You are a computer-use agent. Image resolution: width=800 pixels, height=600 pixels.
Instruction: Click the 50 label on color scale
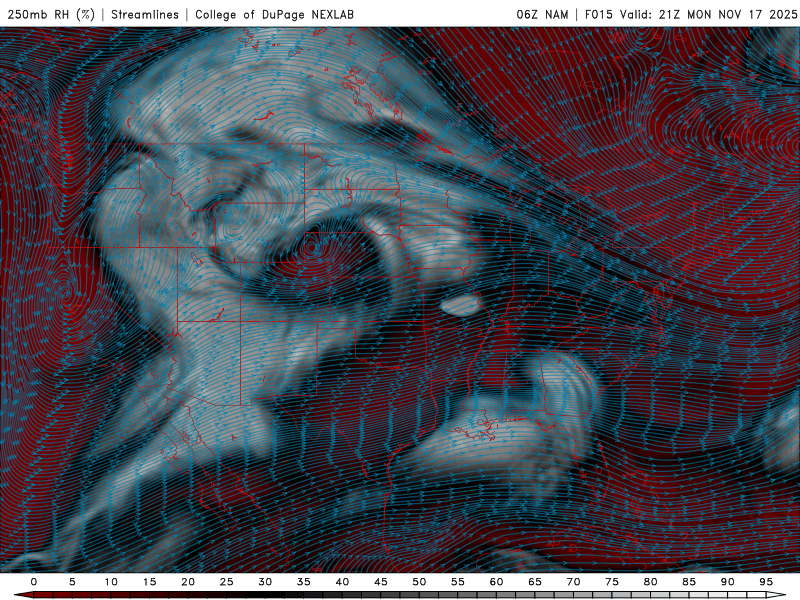click(x=419, y=582)
